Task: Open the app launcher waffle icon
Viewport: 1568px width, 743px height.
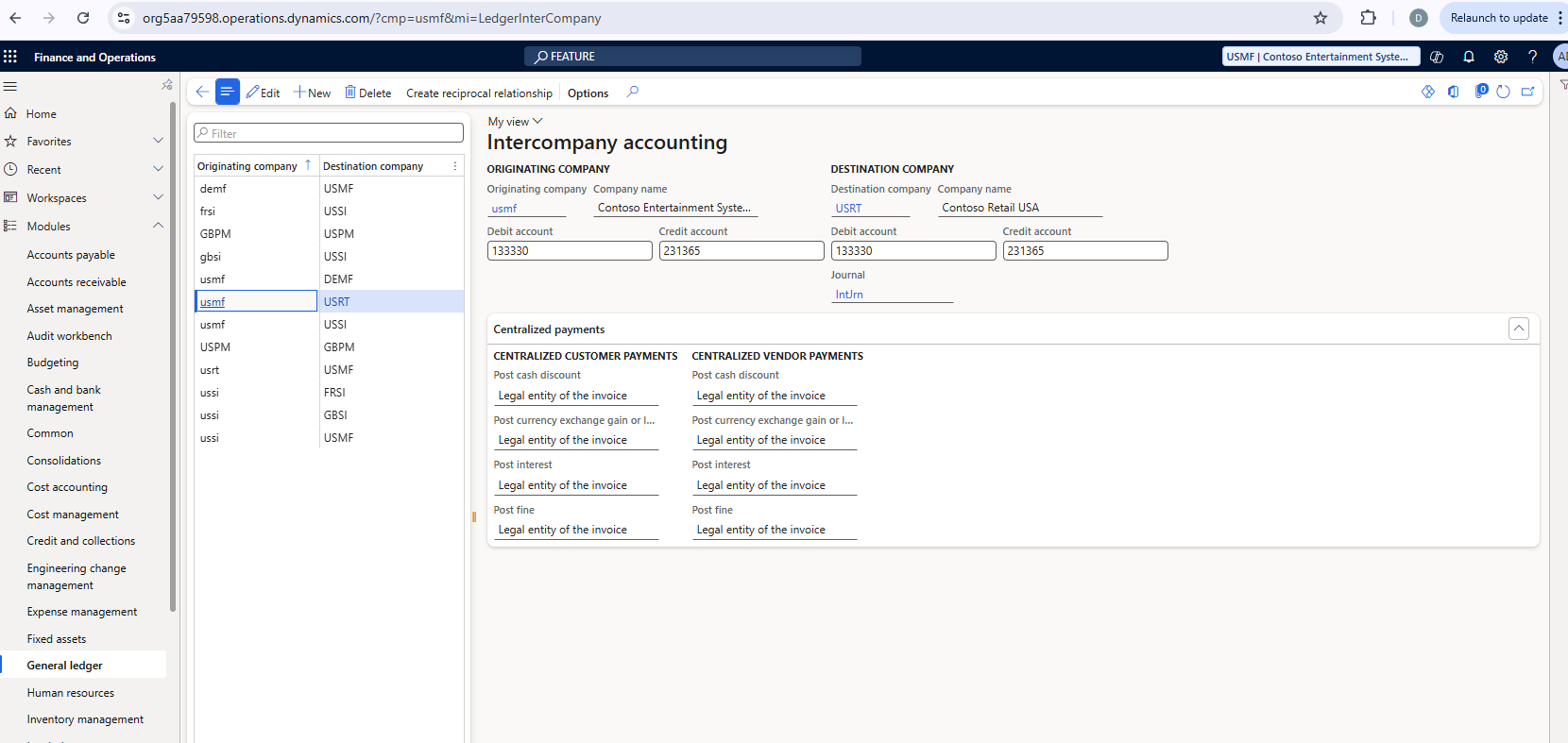Action: coord(10,57)
